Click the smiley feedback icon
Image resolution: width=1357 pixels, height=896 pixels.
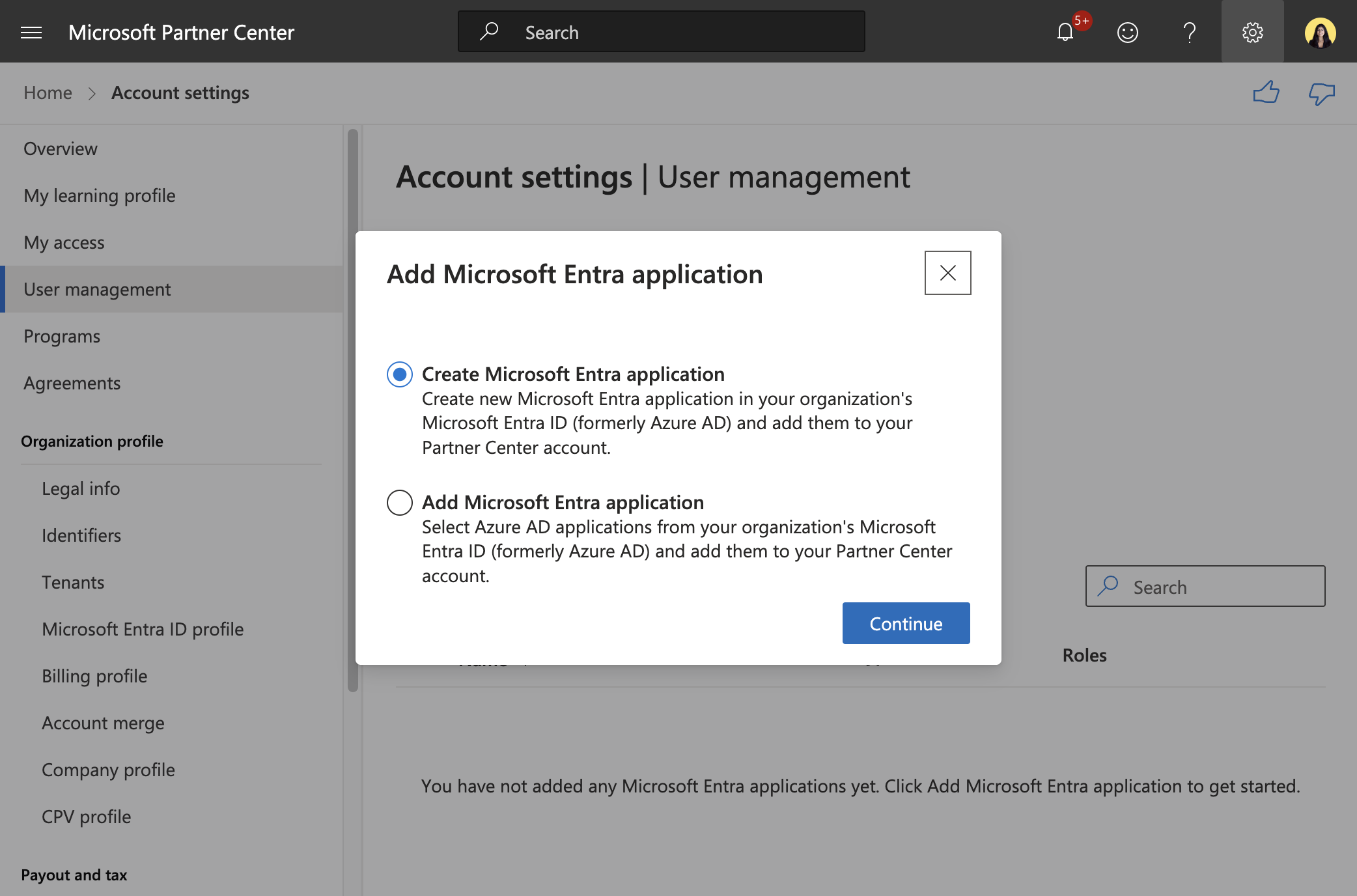tap(1128, 32)
